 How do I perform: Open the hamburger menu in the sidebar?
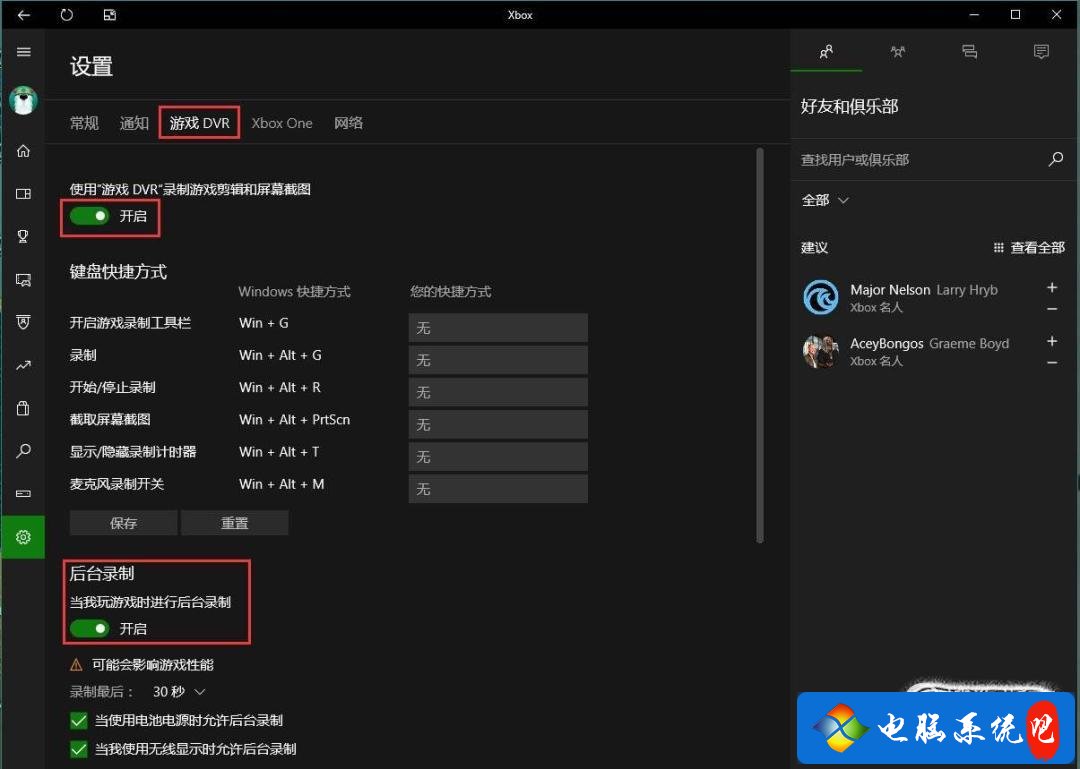pos(23,52)
